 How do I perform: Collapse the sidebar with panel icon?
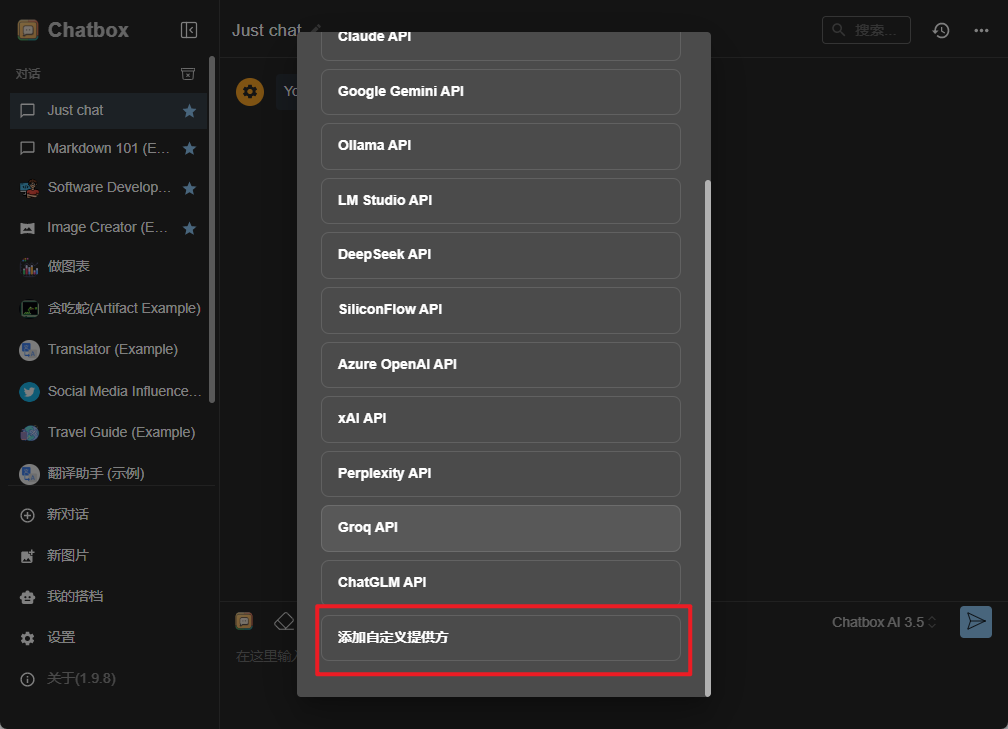pyautogui.click(x=189, y=30)
